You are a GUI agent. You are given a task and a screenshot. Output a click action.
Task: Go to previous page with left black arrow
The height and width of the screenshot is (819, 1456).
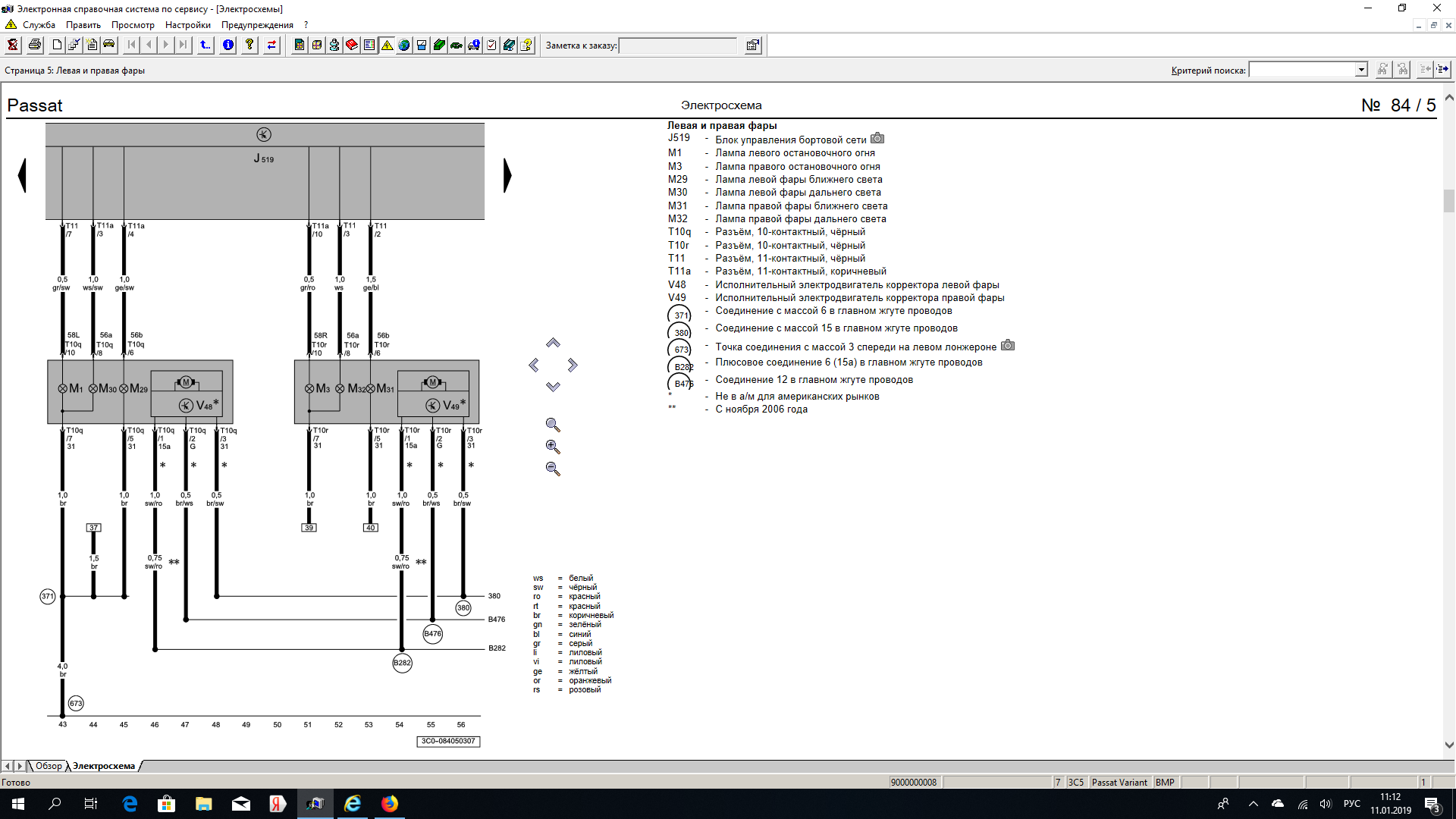(22, 175)
